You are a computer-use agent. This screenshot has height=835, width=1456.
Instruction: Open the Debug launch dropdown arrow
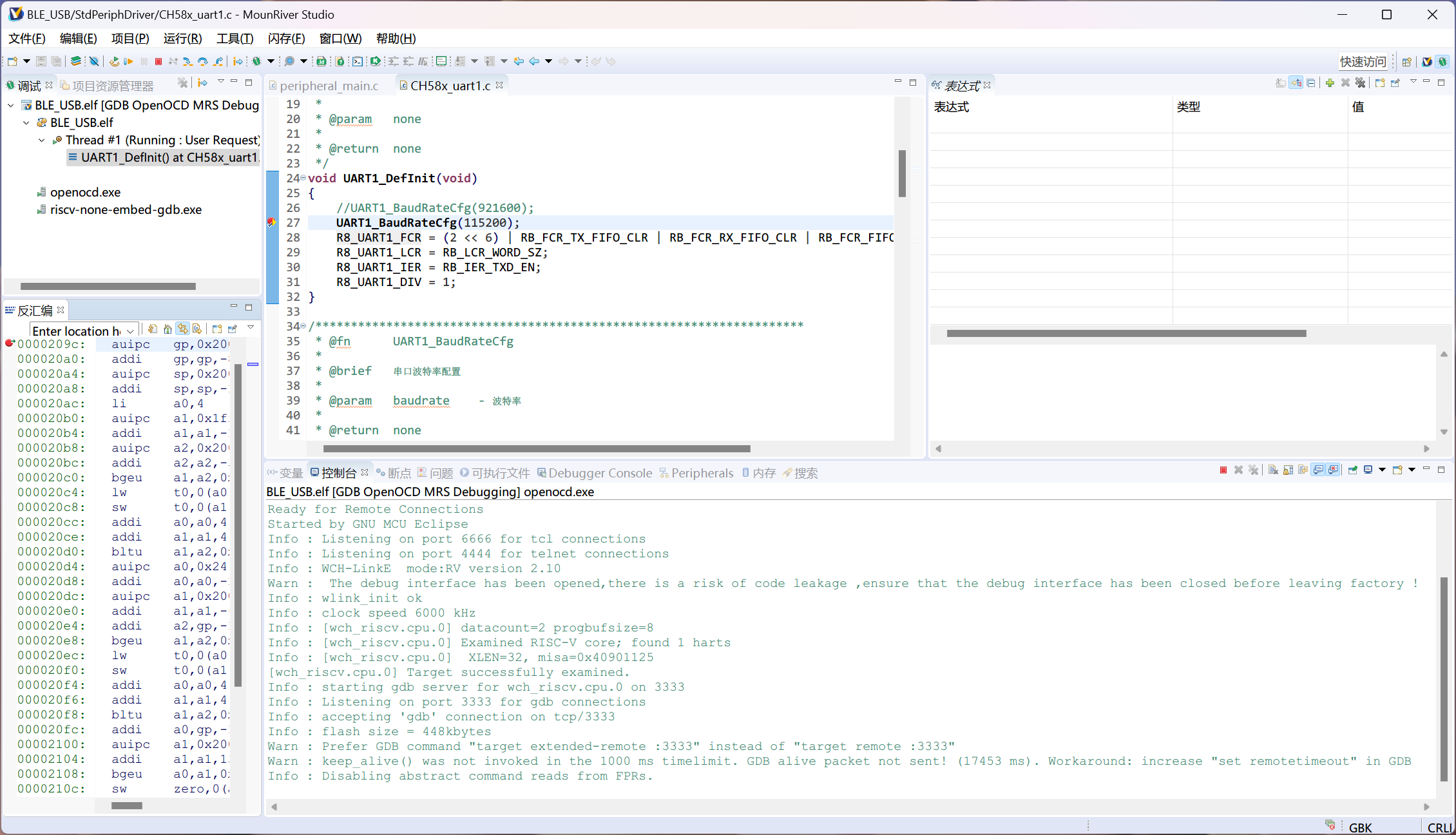tap(271, 61)
